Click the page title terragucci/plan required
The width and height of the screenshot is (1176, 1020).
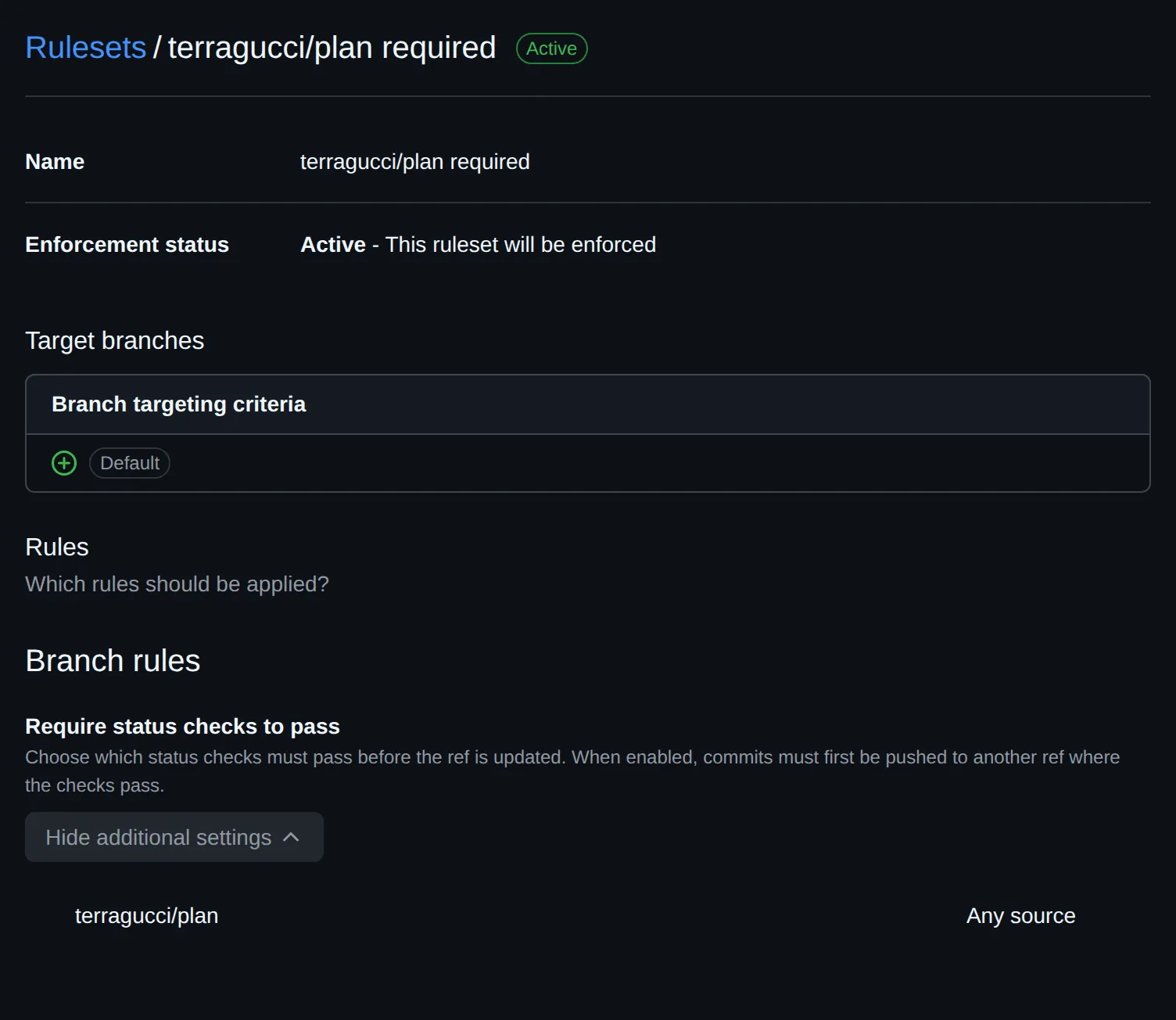coord(332,48)
